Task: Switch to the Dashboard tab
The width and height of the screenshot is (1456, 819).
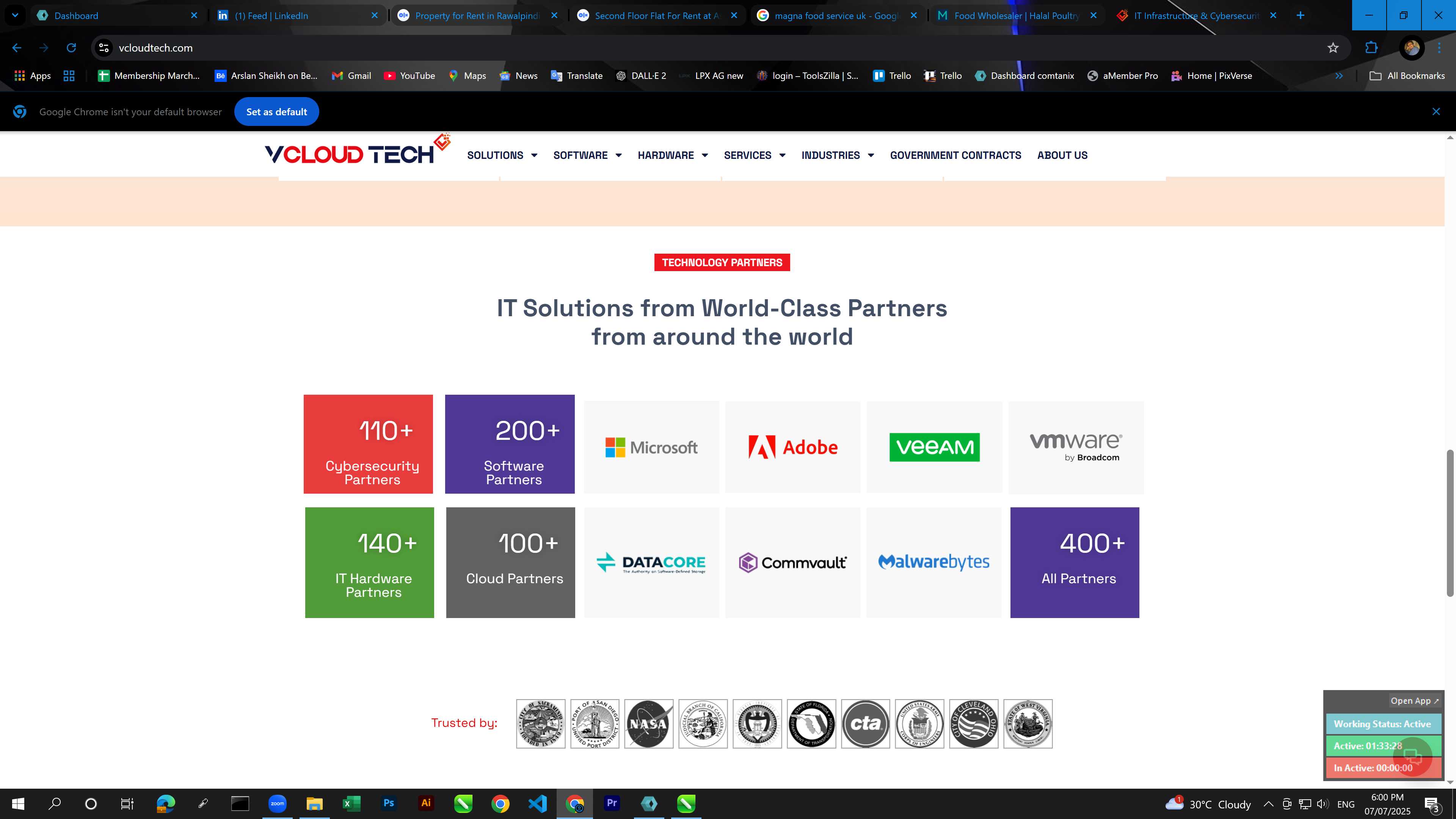Action: point(117,15)
